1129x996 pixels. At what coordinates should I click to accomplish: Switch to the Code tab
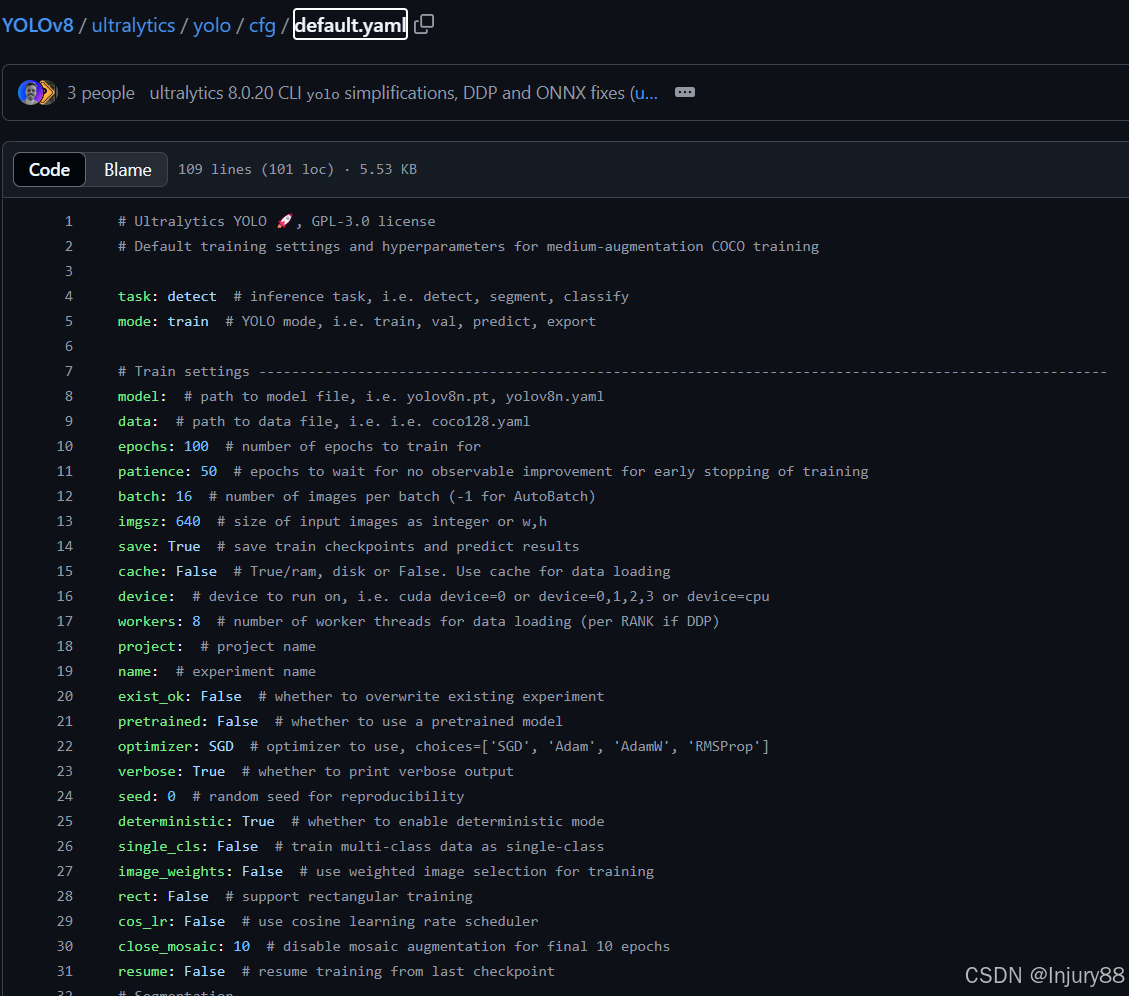[x=49, y=169]
